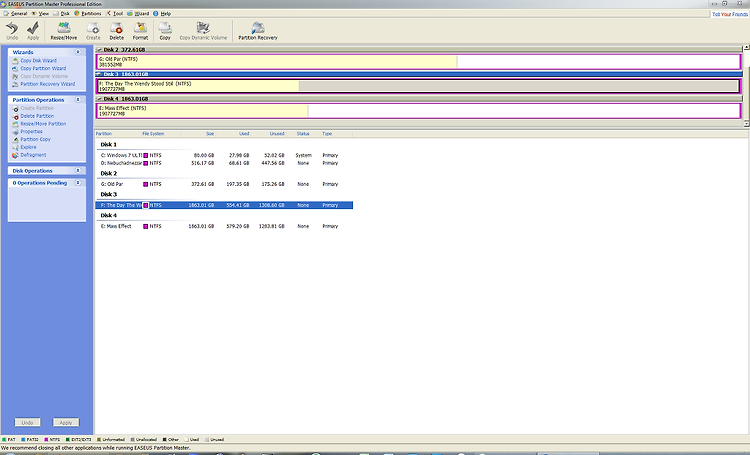Click the Delete toolbar icon
Screen dimensions: 750x455
[116, 28]
